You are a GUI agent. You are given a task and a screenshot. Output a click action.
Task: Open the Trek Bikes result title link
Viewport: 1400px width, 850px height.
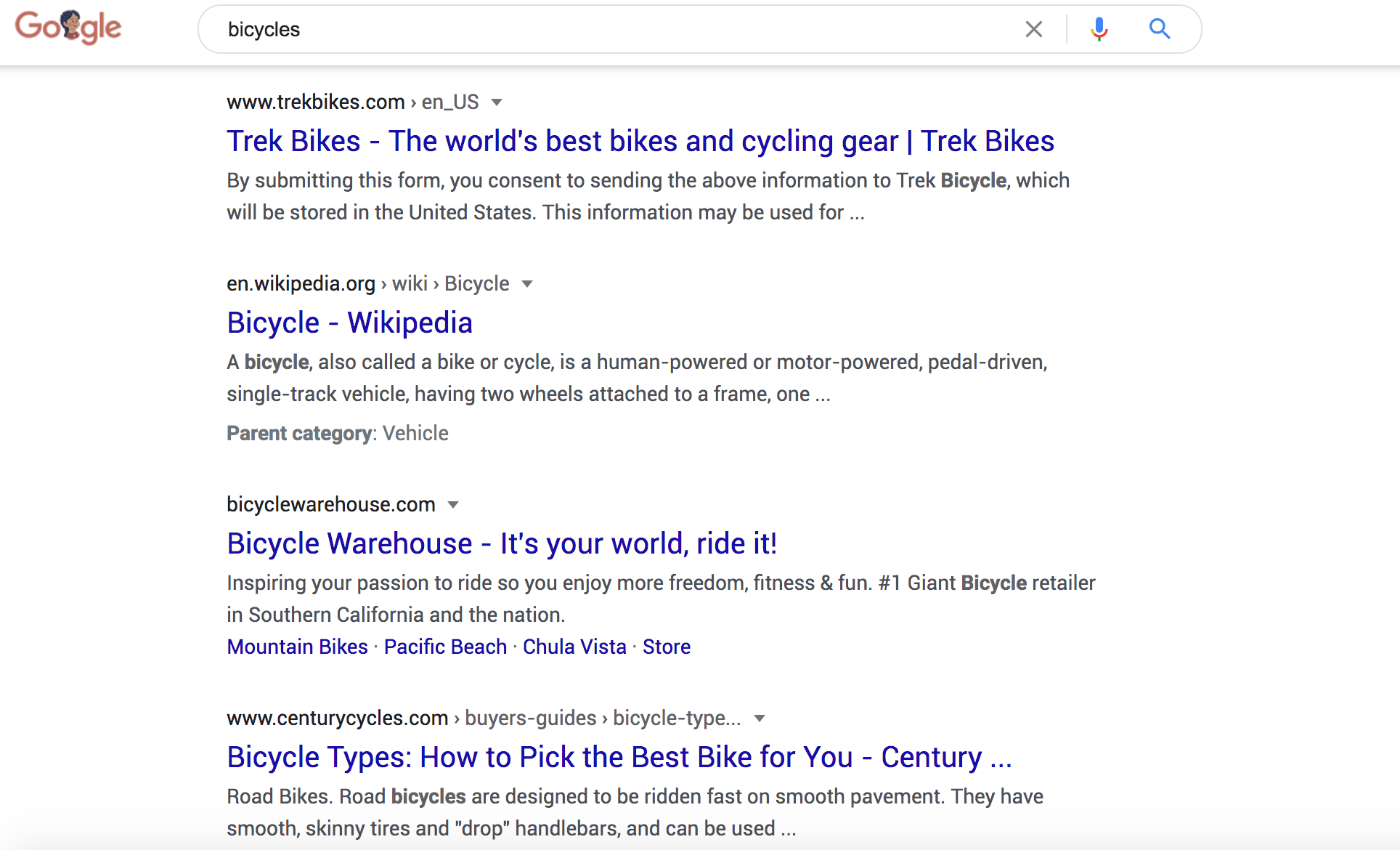pos(640,141)
